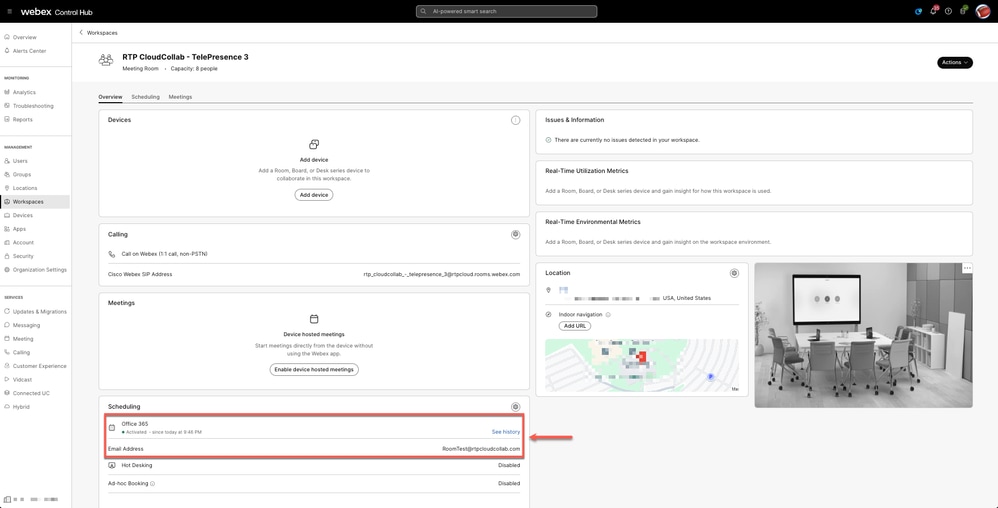998x508 pixels.
Task: Click the location map preview
Action: click(642, 365)
